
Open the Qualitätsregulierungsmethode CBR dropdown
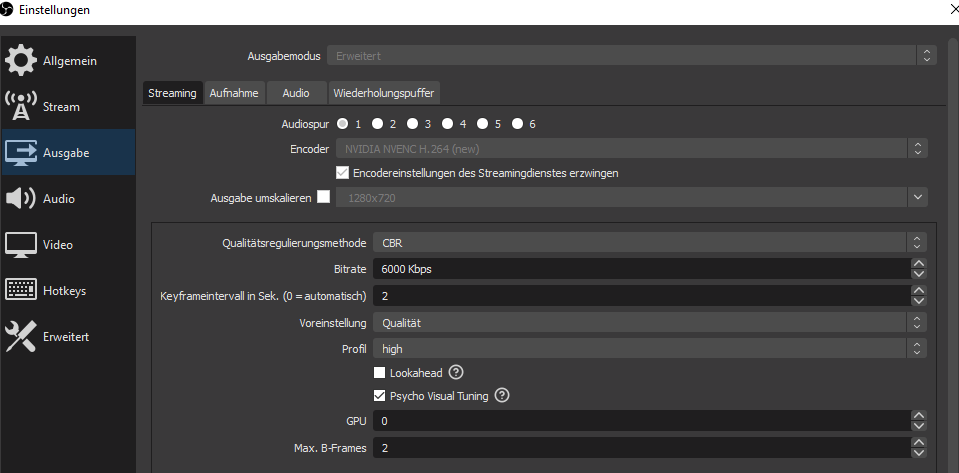pyautogui.click(x=650, y=243)
